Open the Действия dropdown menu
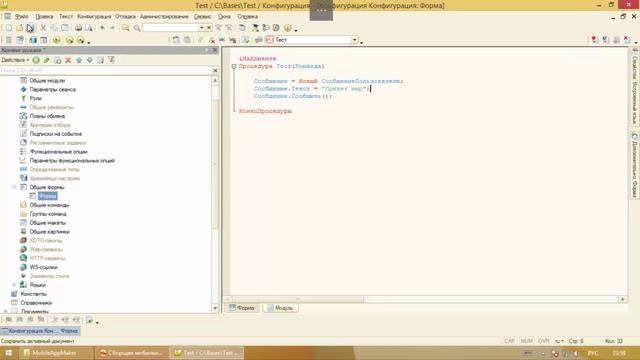The height and width of the screenshot is (360, 640). [15, 60]
